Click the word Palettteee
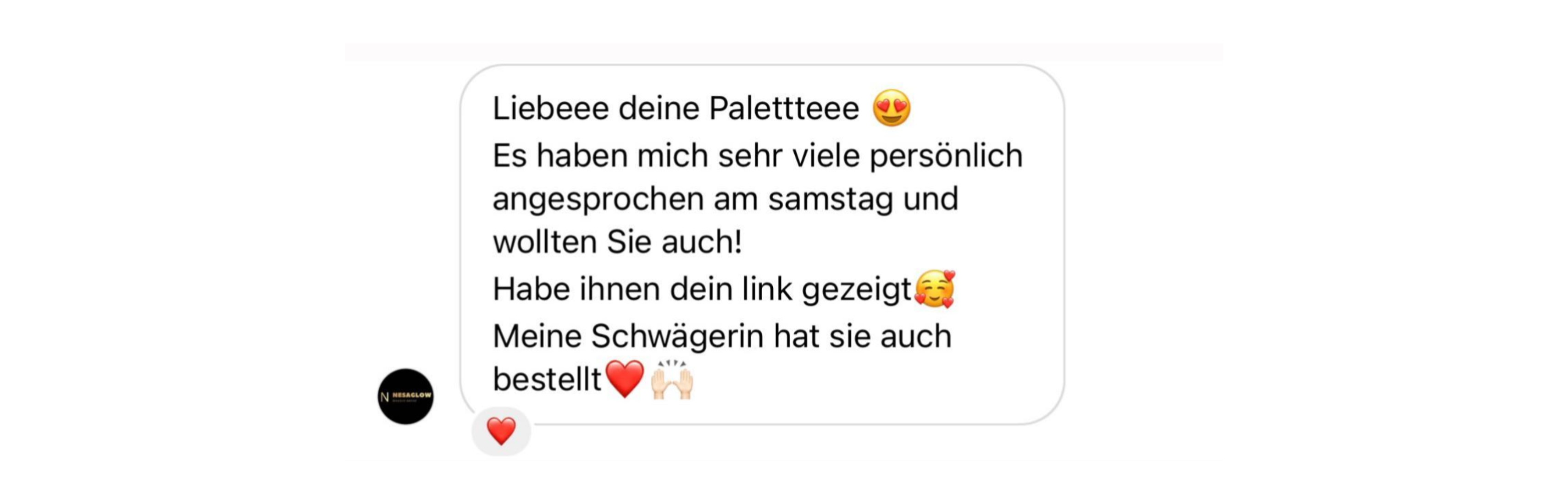Screen dimensions: 1568x504 coord(784,109)
